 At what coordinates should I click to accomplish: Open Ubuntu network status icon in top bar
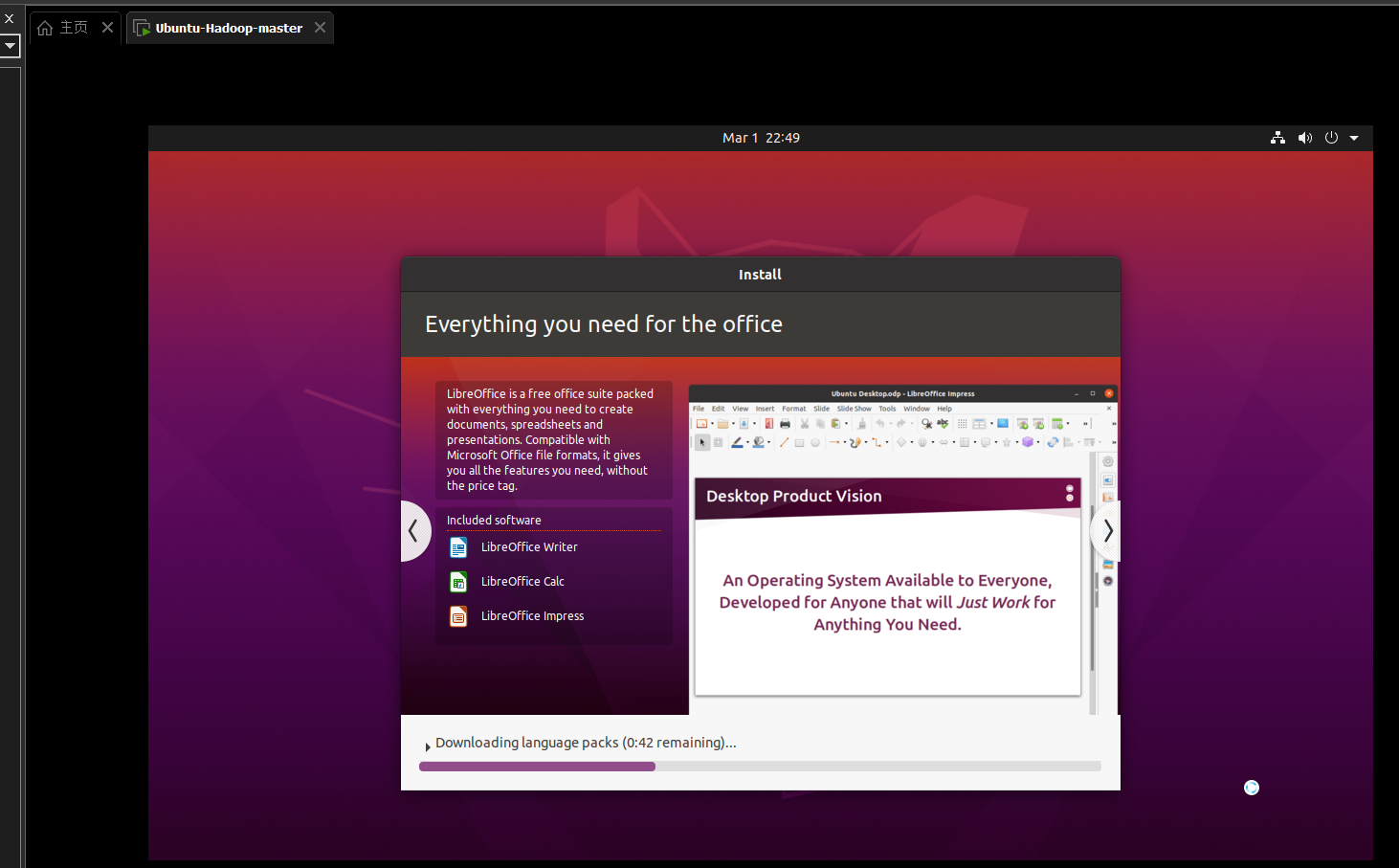pos(1277,138)
